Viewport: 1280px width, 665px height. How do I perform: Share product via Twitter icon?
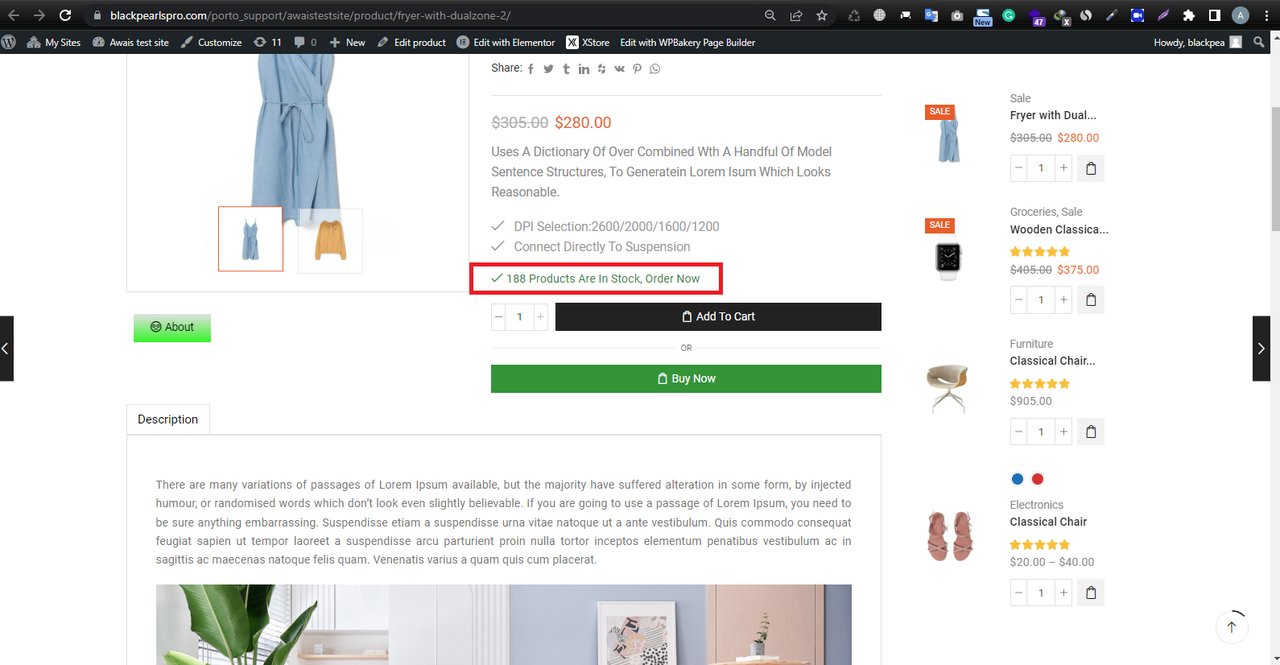(x=548, y=69)
